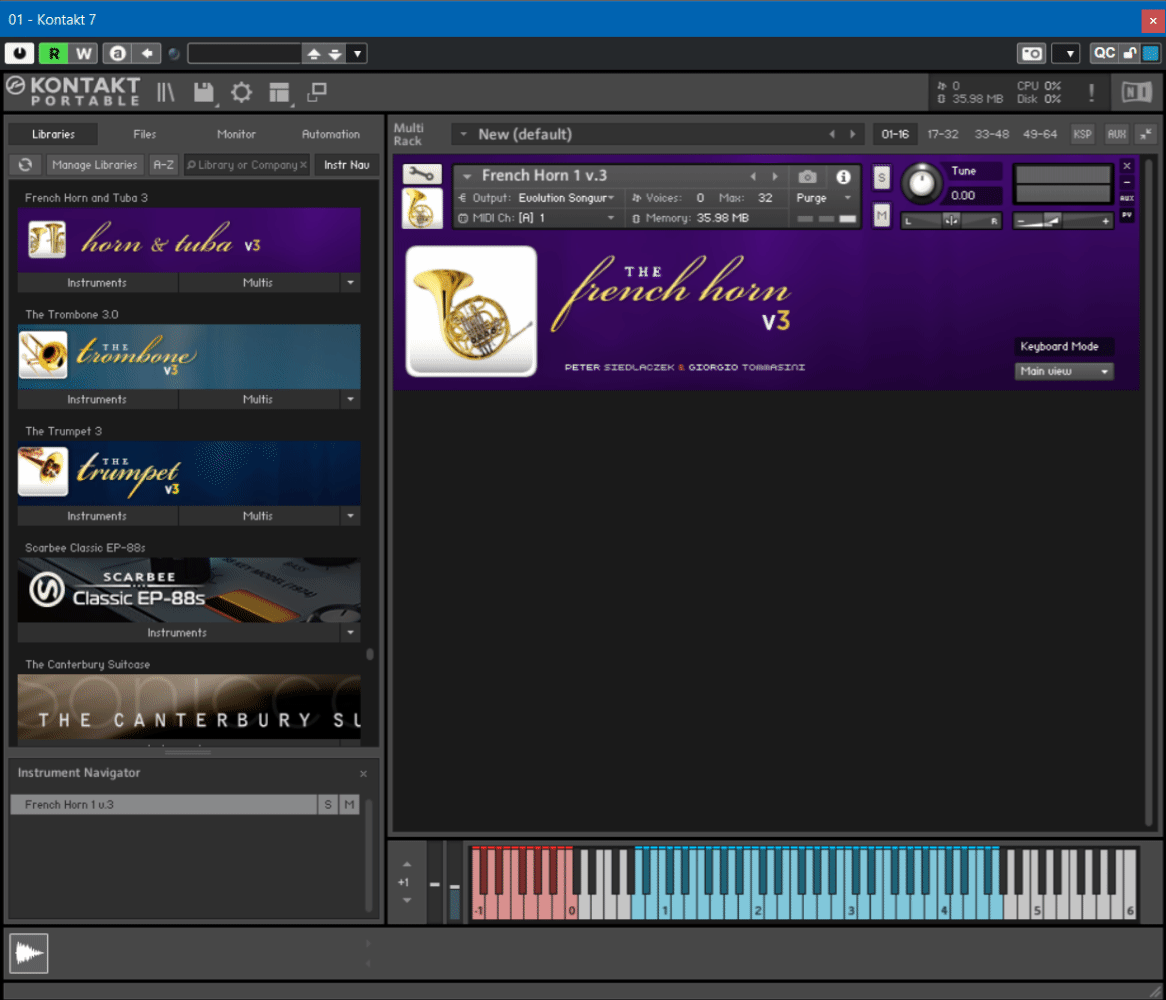The image size is (1166, 1000).
Task: Load previous instrument arrow
Action: click(x=753, y=176)
